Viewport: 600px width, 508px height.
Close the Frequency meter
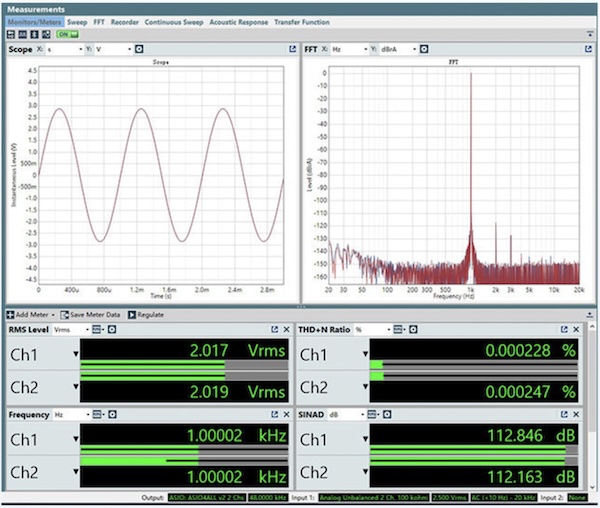tap(286, 414)
